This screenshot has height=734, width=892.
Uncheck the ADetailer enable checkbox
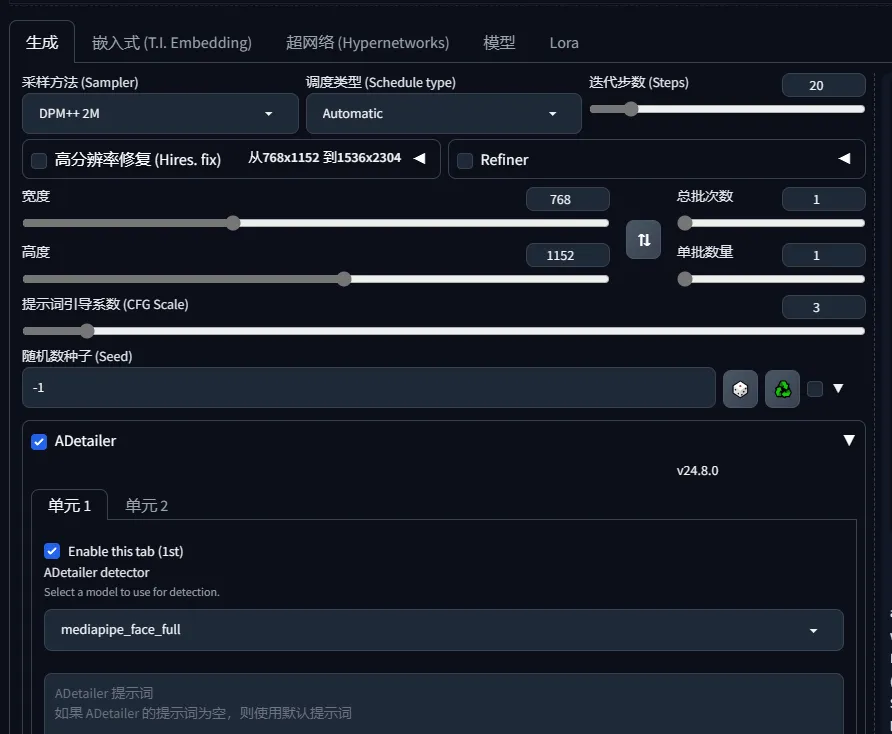coord(39,441)
